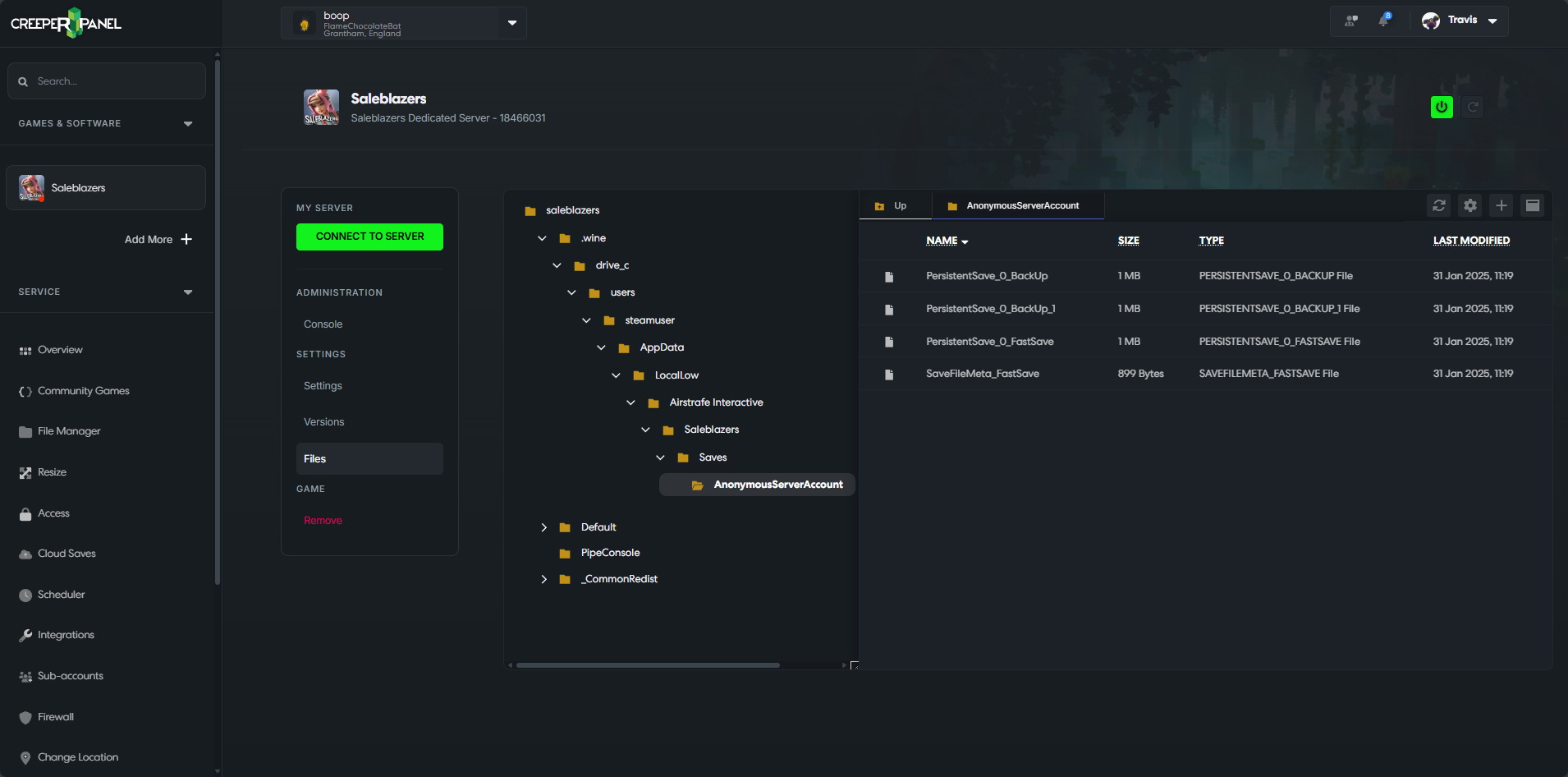The width and height of the screenshot is (1568, 777).
Task: Sort by Type column header
Action: click(1211, 241)
